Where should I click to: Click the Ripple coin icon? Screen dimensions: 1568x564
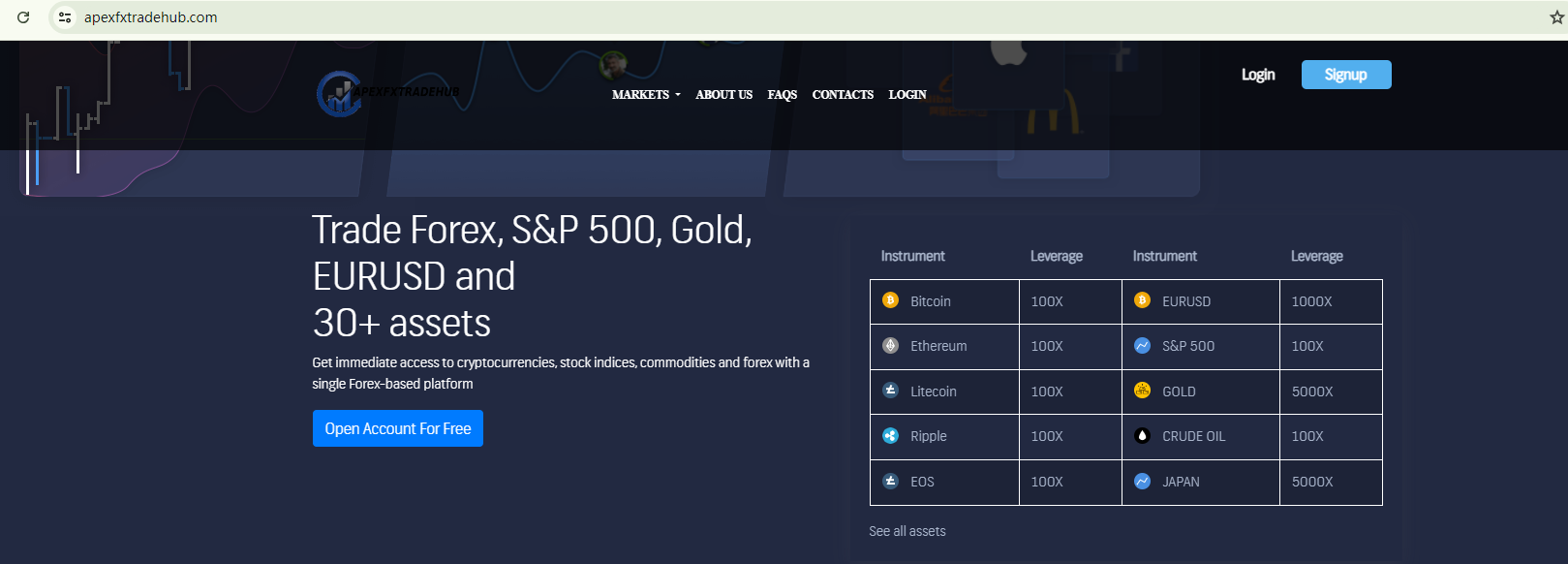pos(891,436)
